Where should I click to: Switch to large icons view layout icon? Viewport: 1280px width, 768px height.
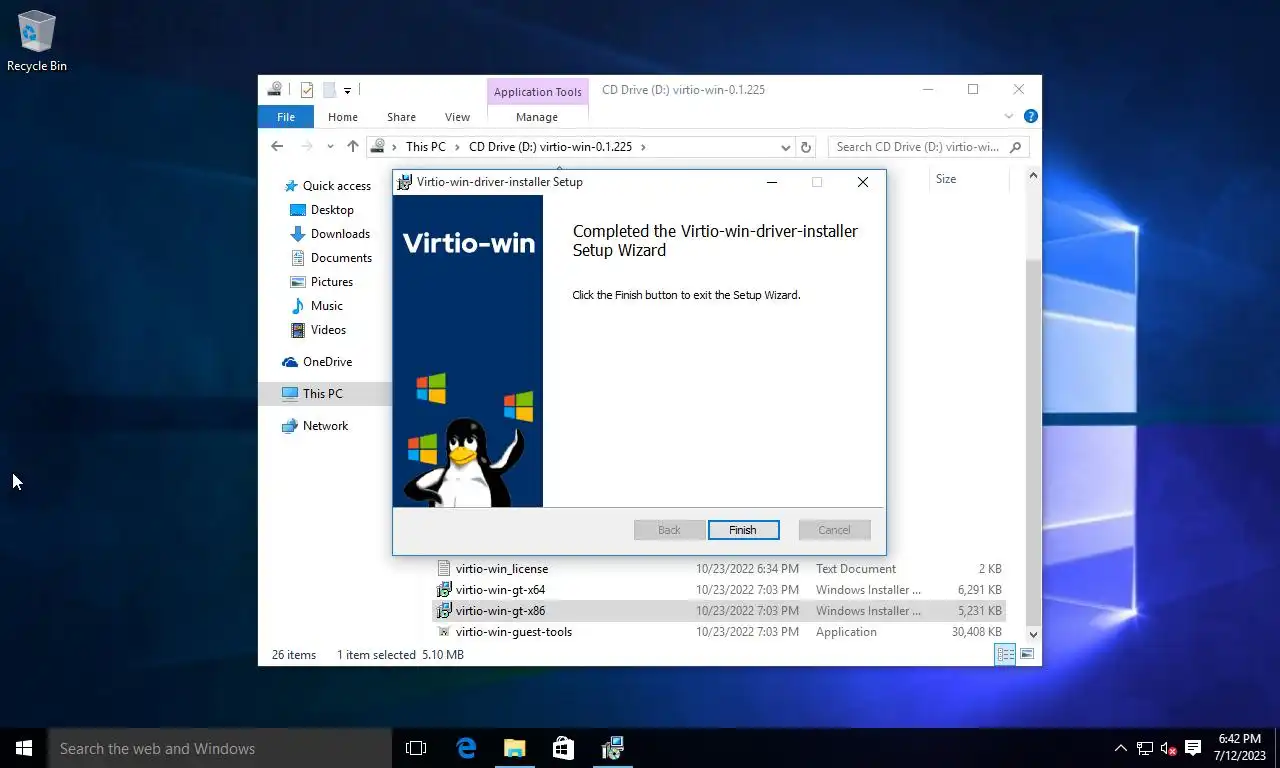[x=1026, y=654]
